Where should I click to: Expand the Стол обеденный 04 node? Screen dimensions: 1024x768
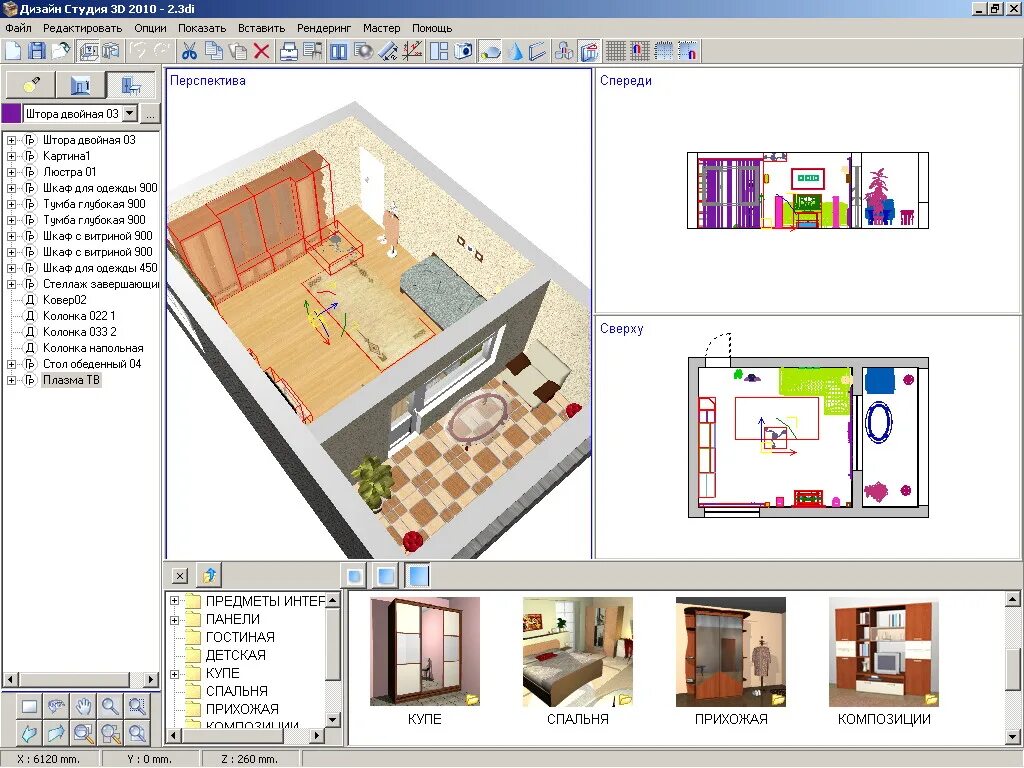click(x=11, y=364)
